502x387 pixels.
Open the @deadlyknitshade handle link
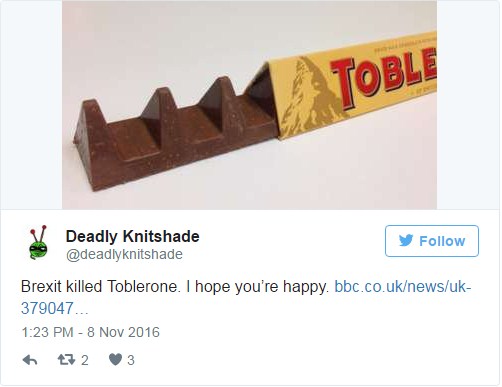(x=124, y=254)
